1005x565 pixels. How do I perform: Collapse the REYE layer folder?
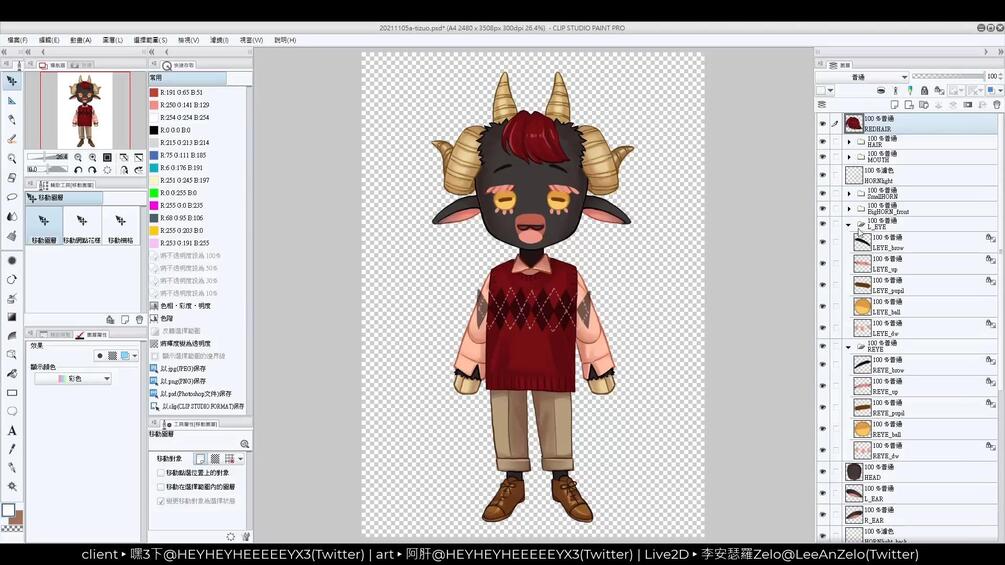click(x=849, y=347)
